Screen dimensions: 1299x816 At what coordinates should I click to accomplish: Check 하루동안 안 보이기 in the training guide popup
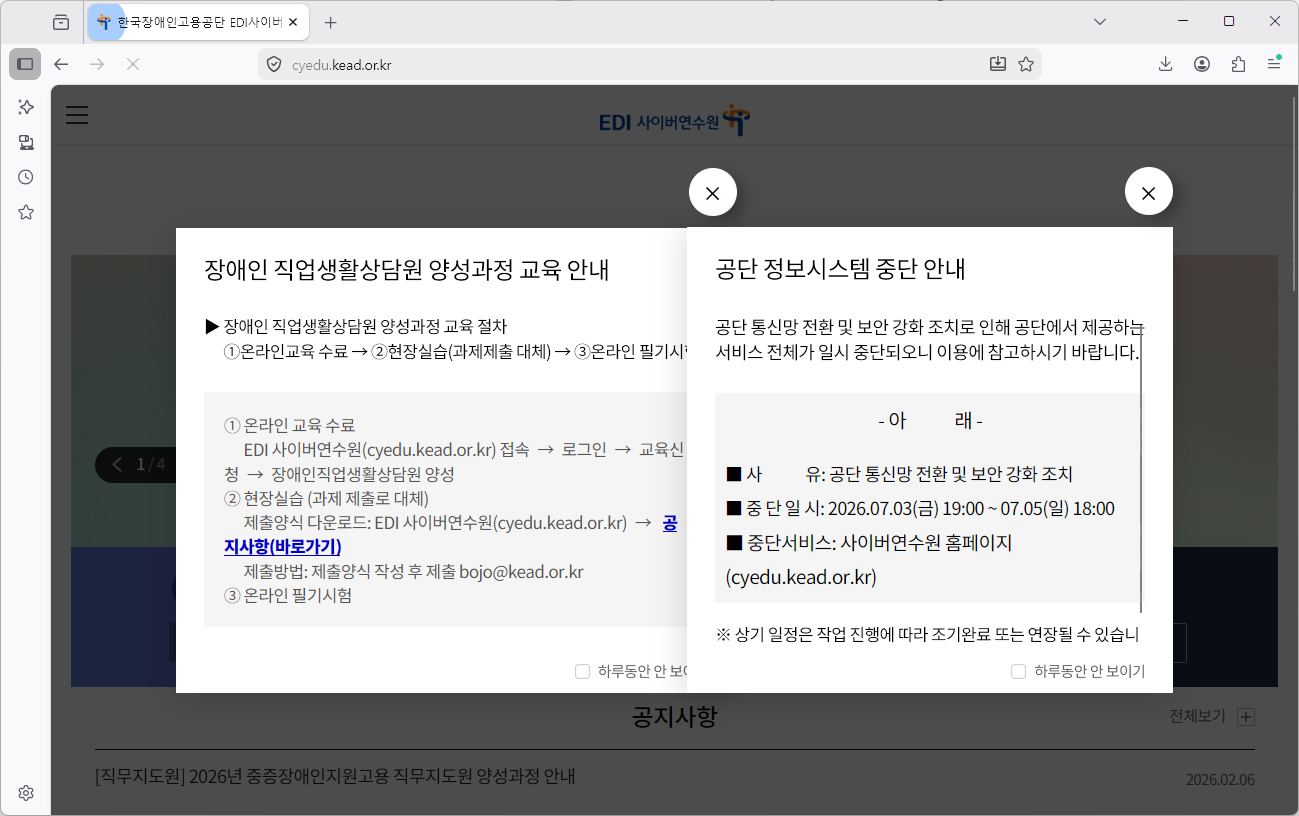click(x=582, y=671)
